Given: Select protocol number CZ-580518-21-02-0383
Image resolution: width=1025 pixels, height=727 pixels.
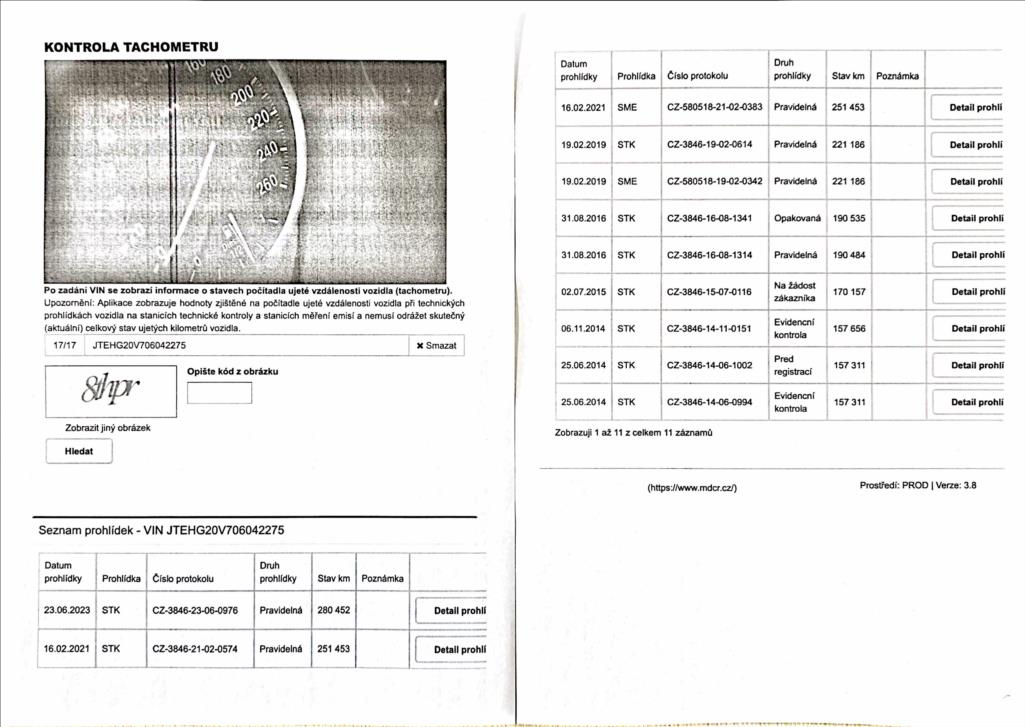Looking at the screenshot, I should coord(714,107).
